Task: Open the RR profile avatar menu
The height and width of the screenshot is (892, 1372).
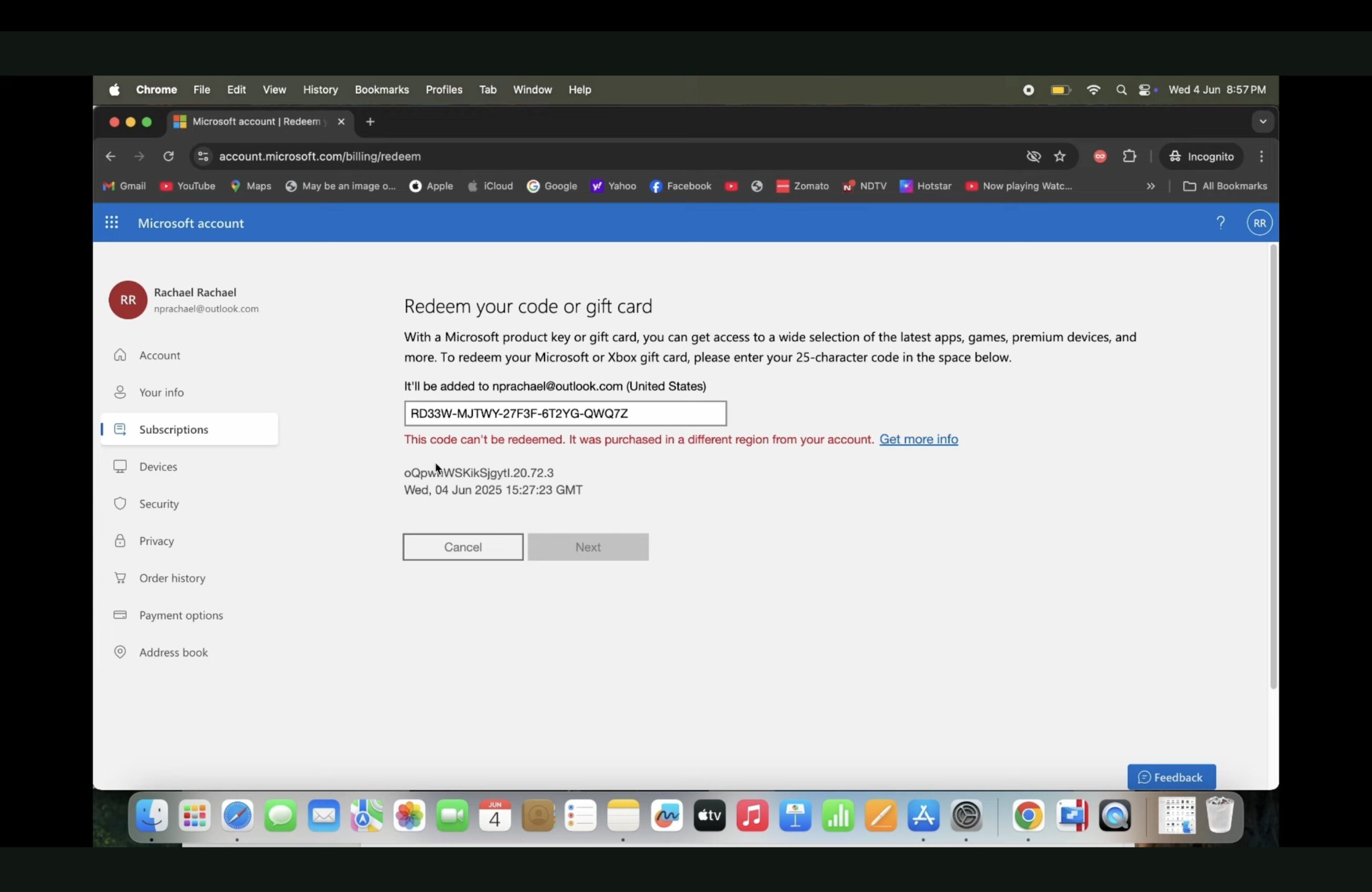Action: [1259, 223]
